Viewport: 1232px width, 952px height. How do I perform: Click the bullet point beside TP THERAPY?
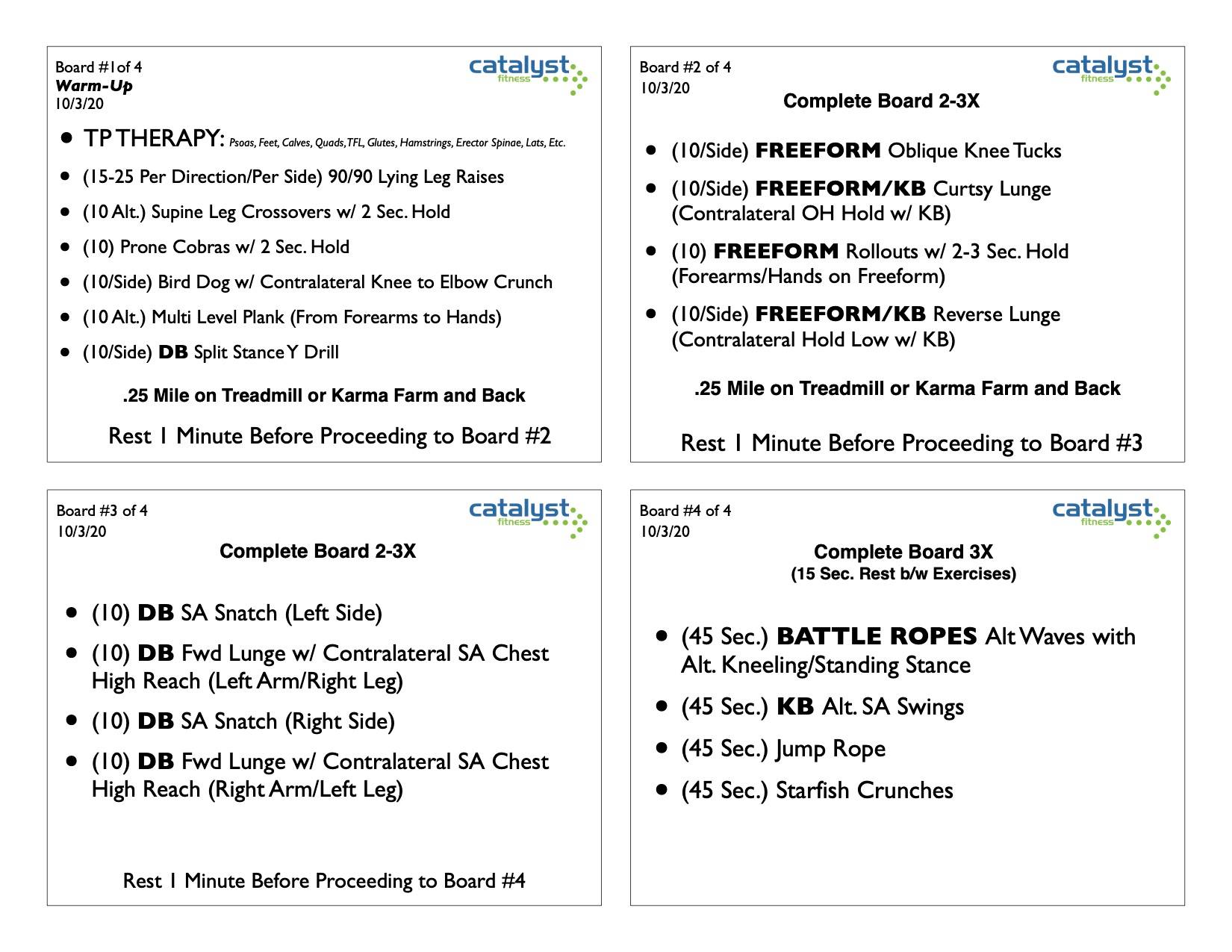tap(67, 138)
